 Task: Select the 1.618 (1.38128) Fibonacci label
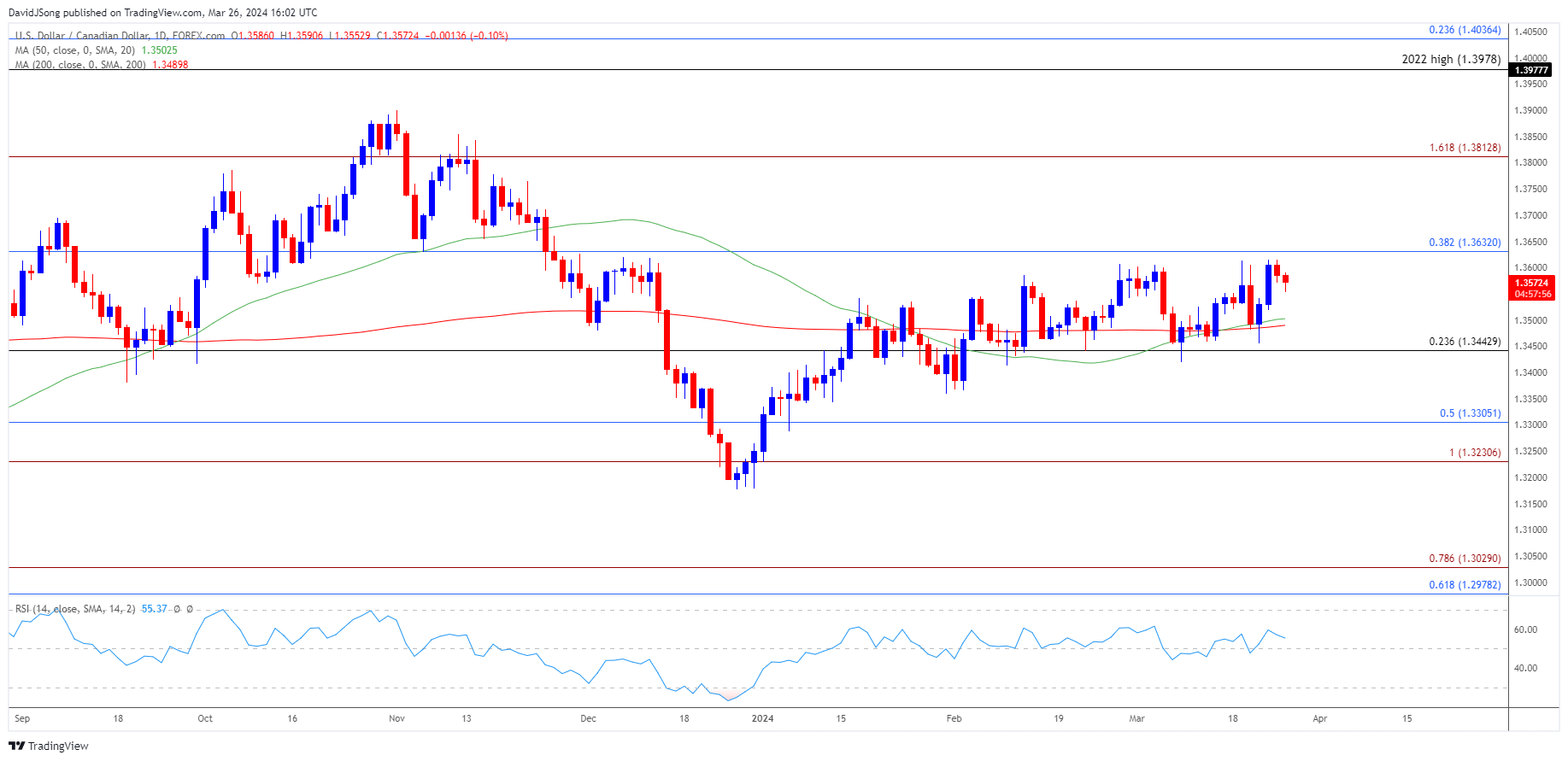click(x=1465, y=148)
